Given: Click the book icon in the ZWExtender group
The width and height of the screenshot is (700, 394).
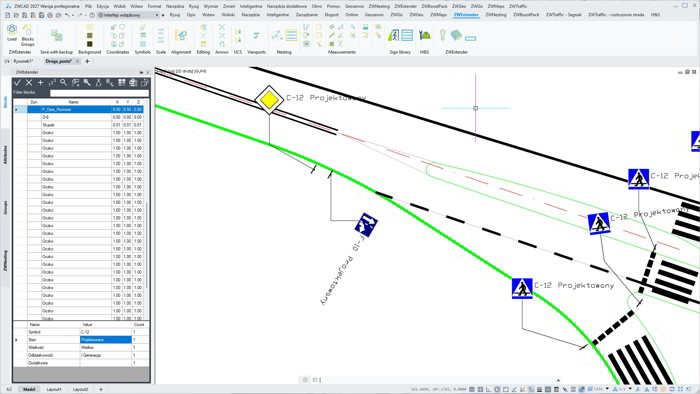Looking at the screenshot, I should tap(456, 35).
